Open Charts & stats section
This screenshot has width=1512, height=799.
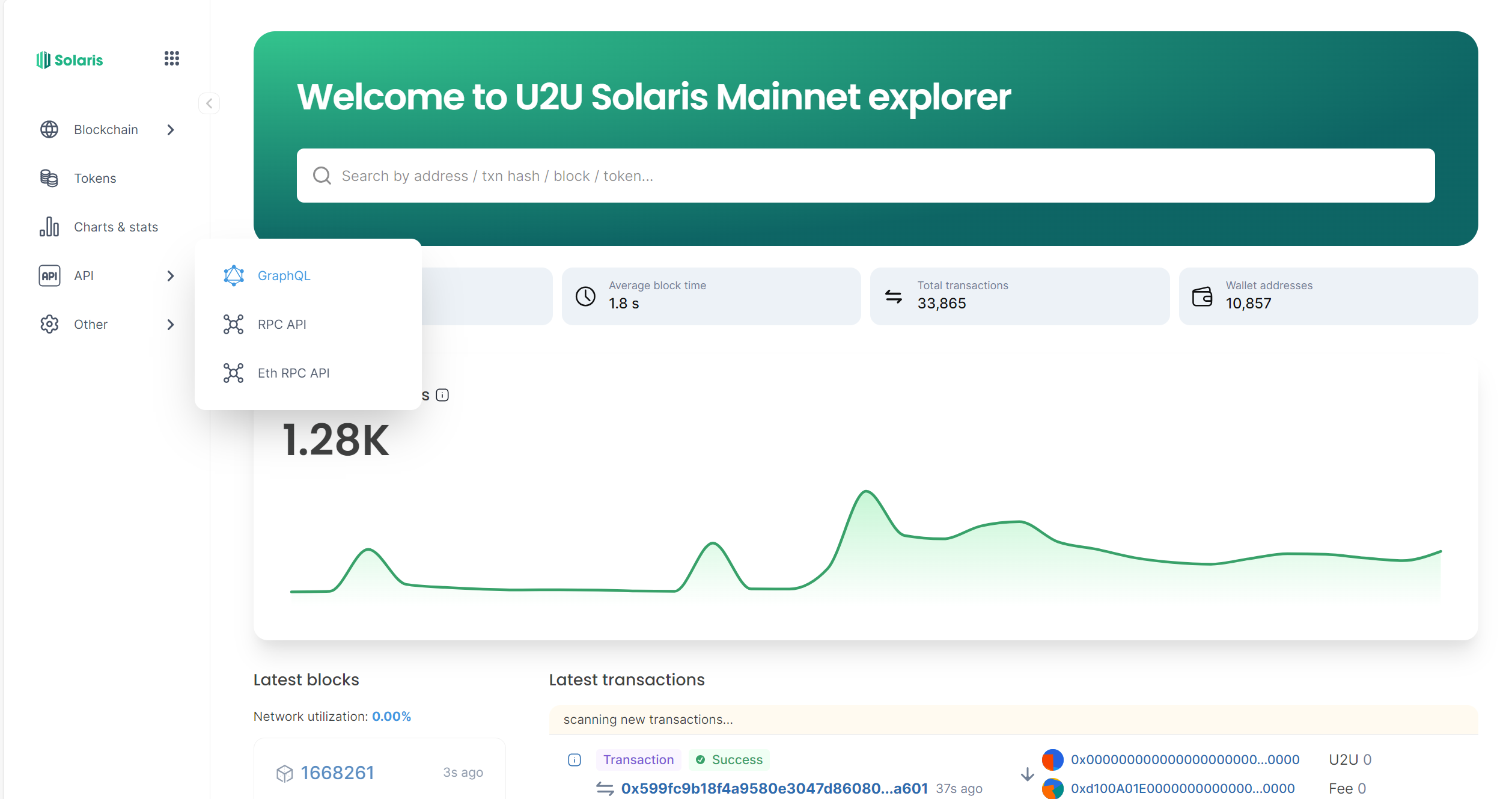pos(115,227)
